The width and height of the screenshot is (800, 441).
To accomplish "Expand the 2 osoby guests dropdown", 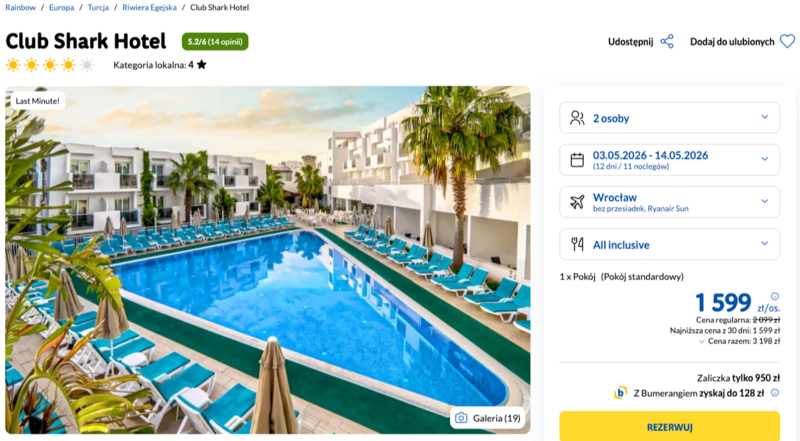I will pyautogui.click(x=669, y=118).
